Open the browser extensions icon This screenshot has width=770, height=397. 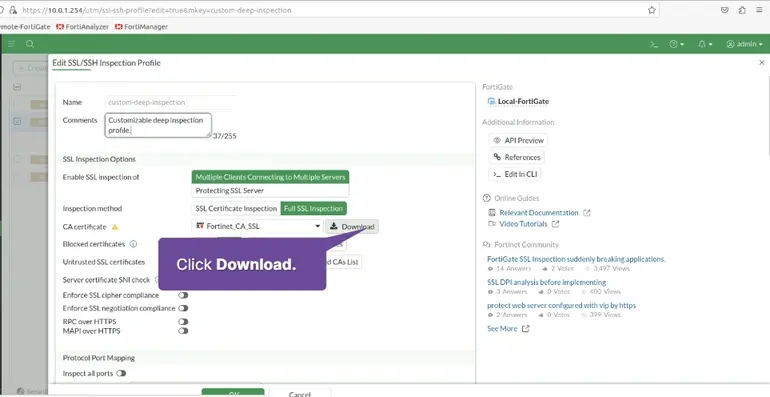742,10
